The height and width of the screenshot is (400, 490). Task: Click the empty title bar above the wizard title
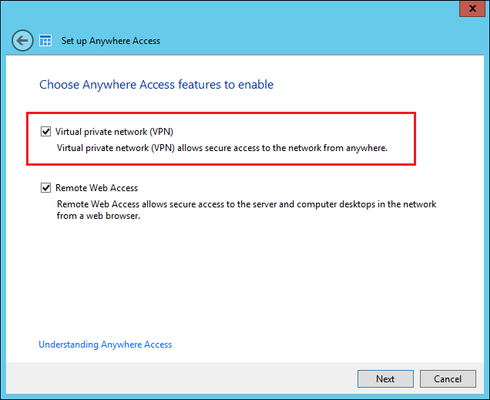pyautogui.click(x=233, y=13)
